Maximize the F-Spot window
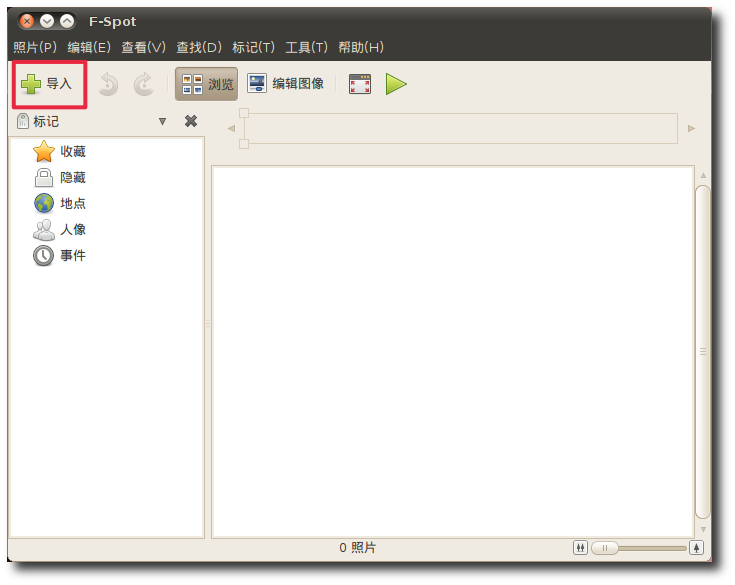The width and height of the screenshot is (735, 585). click(x=67, y=21)
